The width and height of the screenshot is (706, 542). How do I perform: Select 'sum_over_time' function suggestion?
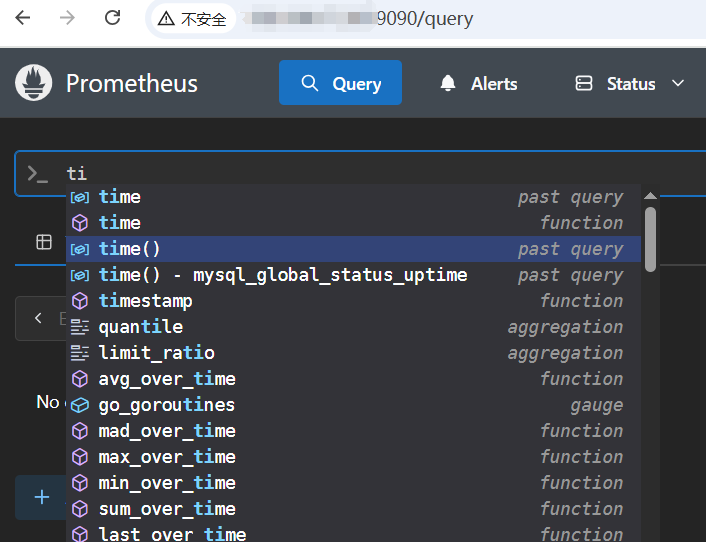(x=353, y=509)
